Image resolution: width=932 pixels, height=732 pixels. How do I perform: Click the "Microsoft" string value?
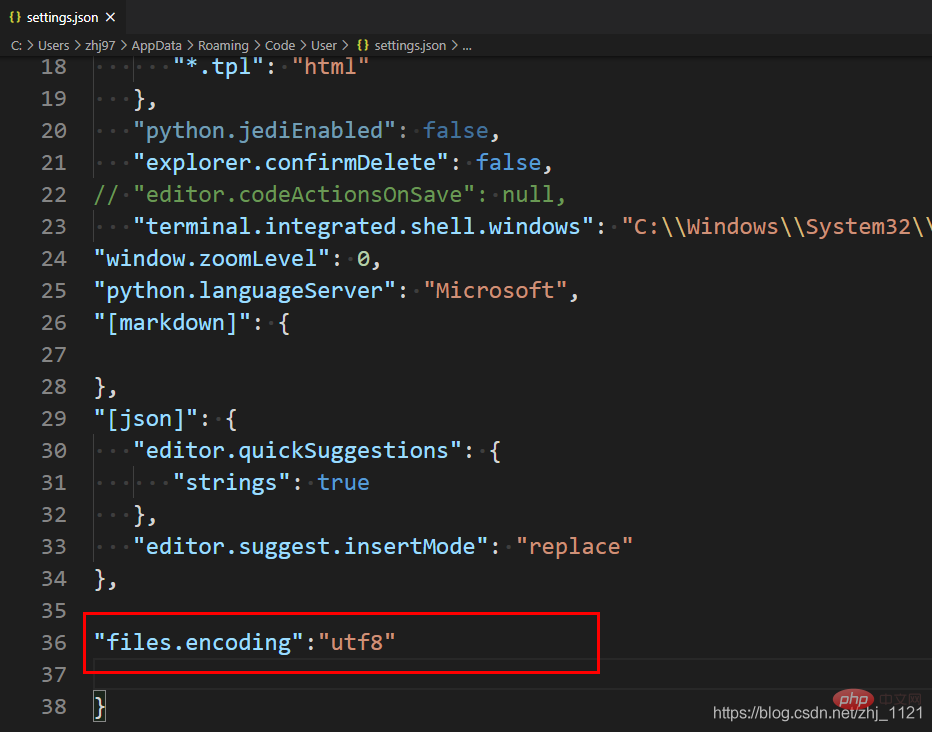point(495,291)
